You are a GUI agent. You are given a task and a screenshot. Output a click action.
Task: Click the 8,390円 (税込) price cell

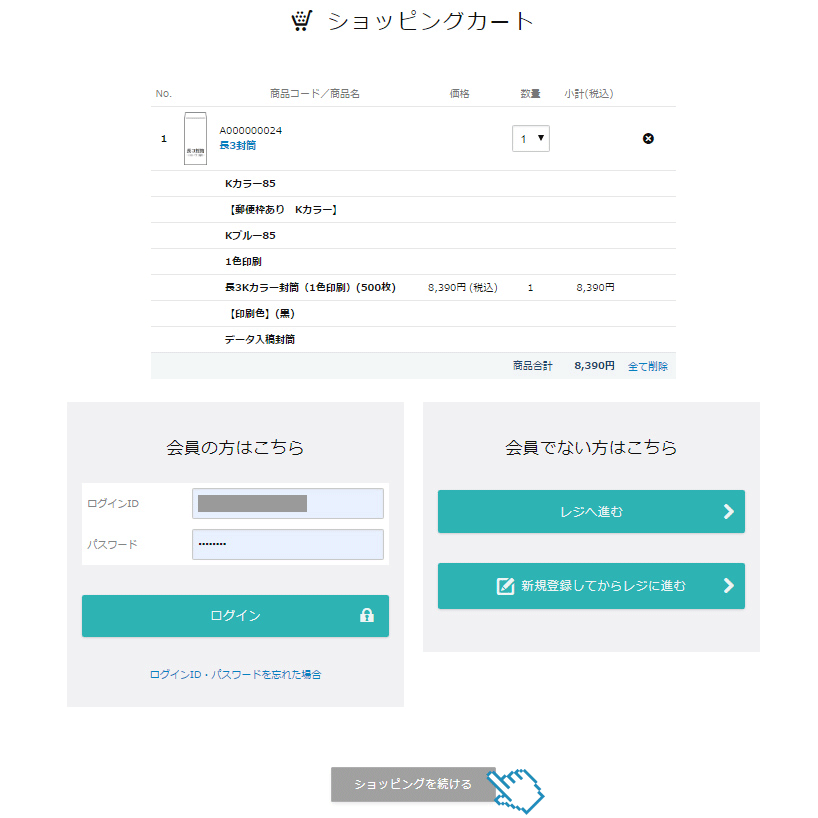(x=463, y=287)
